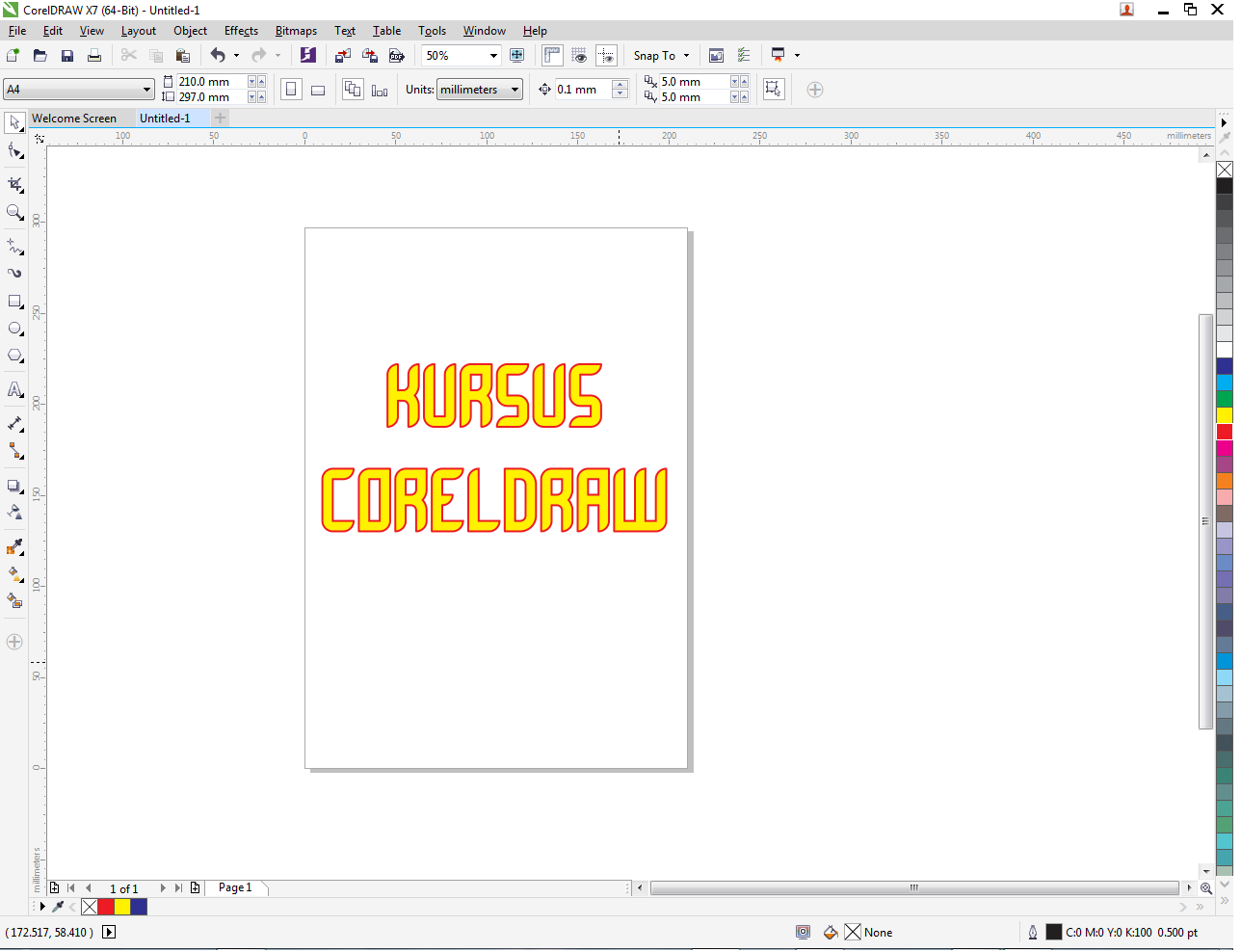The height and width of the screenshot is (952, 1241).
Task: Pick the red swatch in color palette
Action: coord(1225,432)
